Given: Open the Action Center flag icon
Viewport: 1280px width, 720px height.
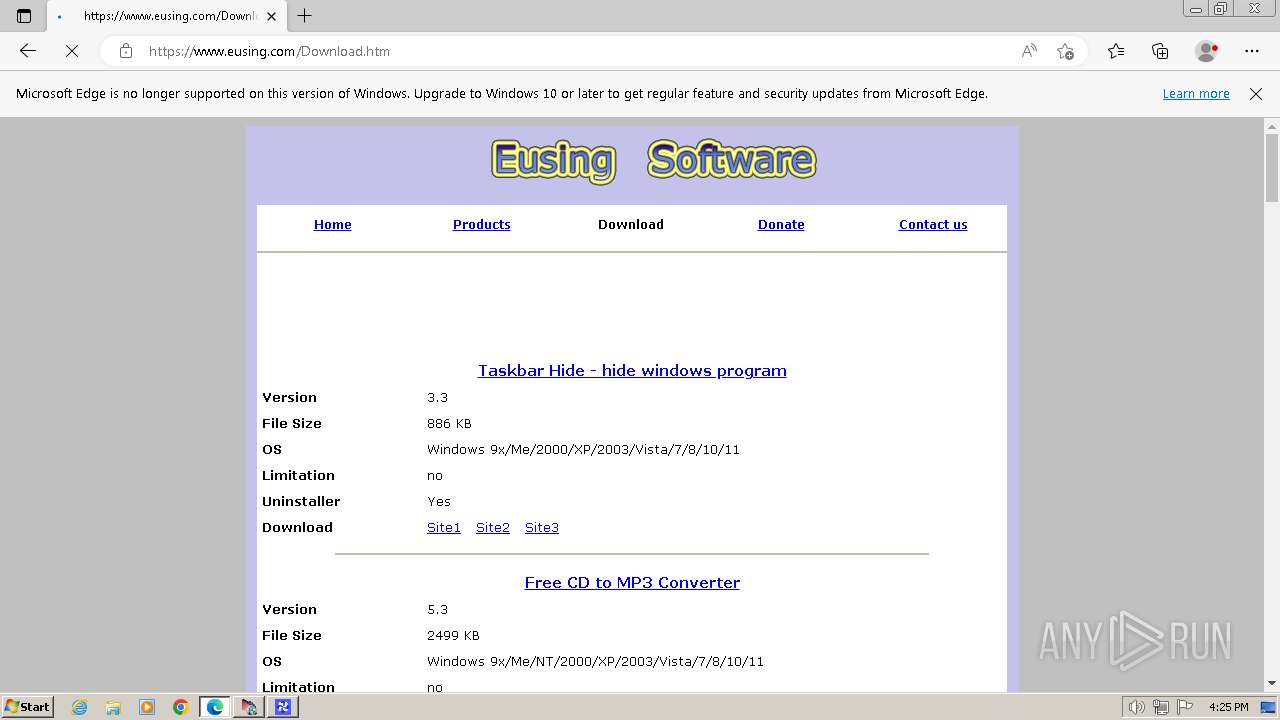Looking at the screenshot, I should [x=1184, y=707].
